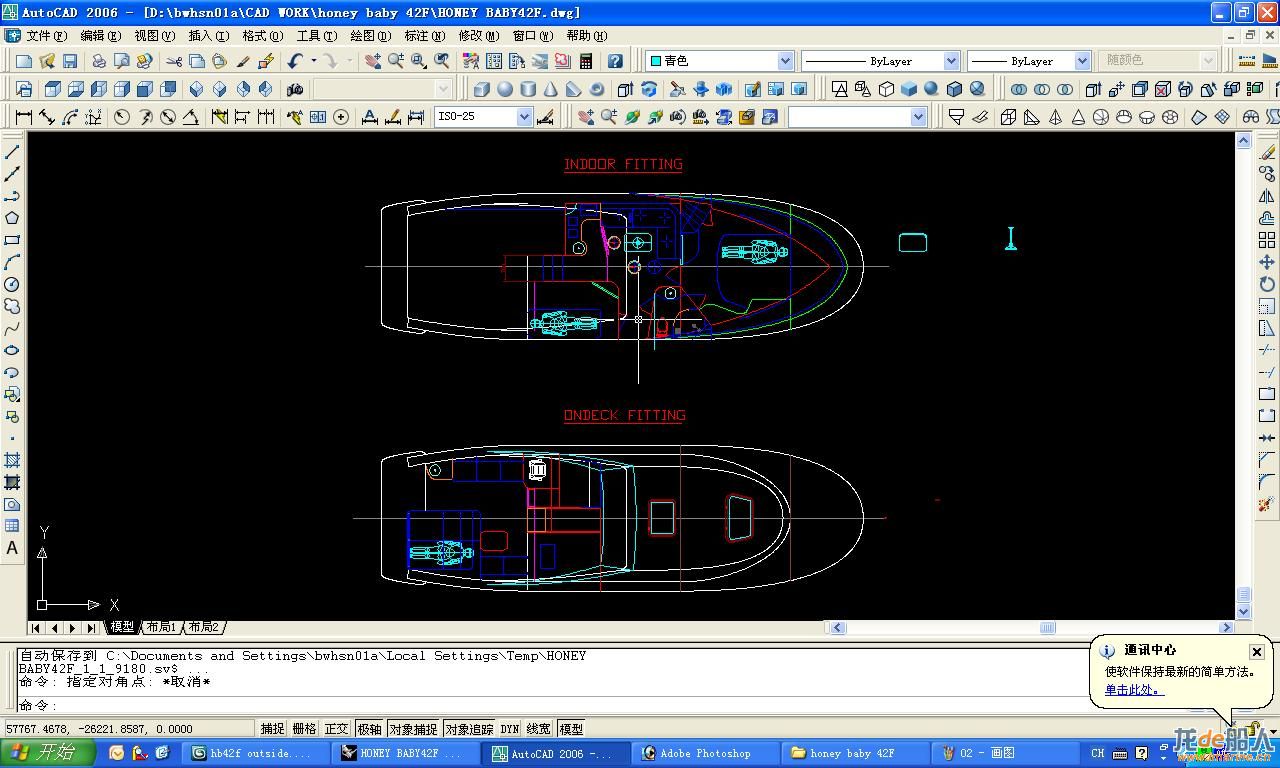Open the honey baby 42F folder taskbar item
Image resolution: width=1280 pixels, height=768 pixels.
[x=855, y=753]
